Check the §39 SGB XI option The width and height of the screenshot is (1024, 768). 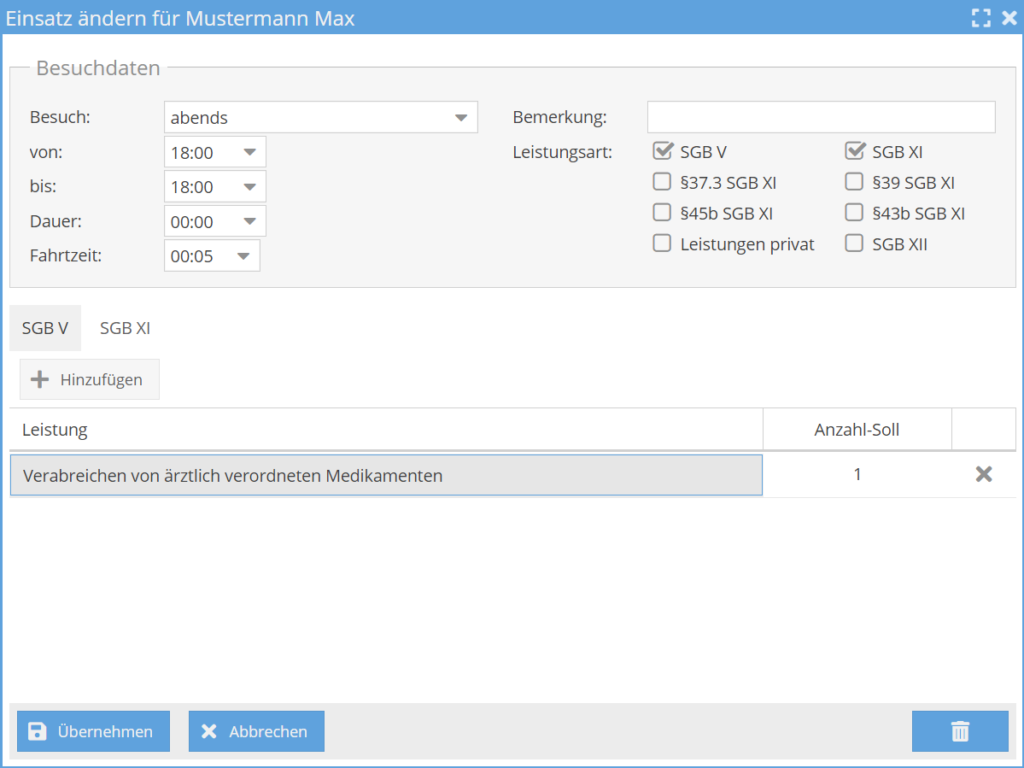pos(854,182)
